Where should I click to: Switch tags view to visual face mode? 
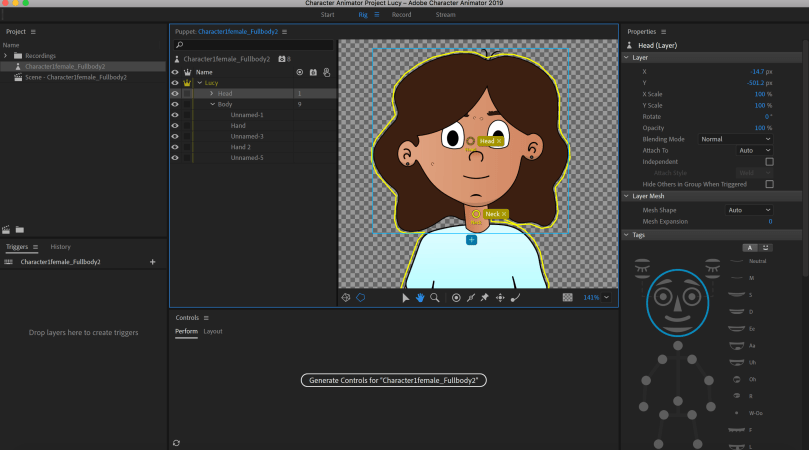pyautogui.click(x=766, y=248)
